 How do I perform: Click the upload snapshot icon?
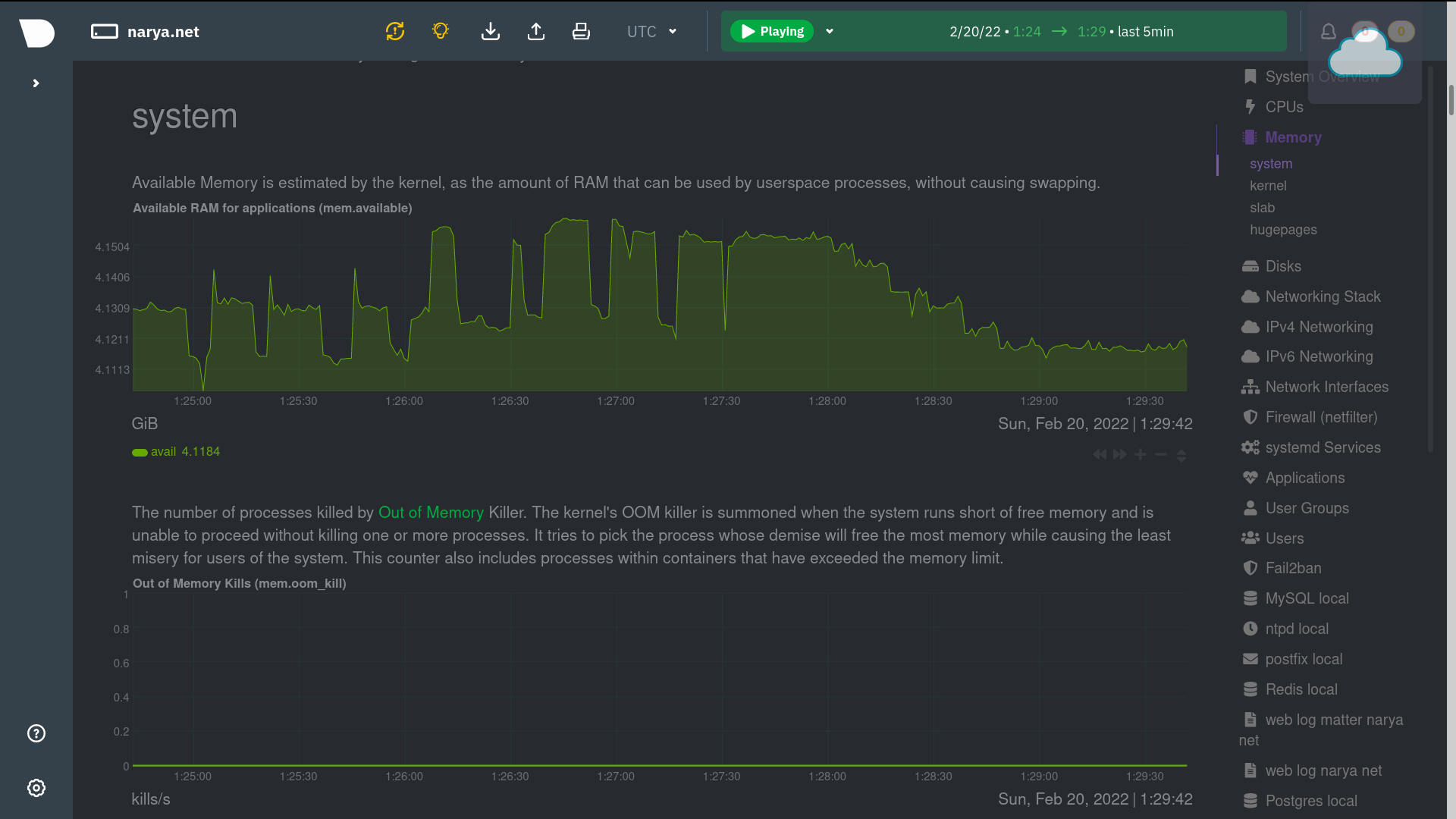pos(536,31)
